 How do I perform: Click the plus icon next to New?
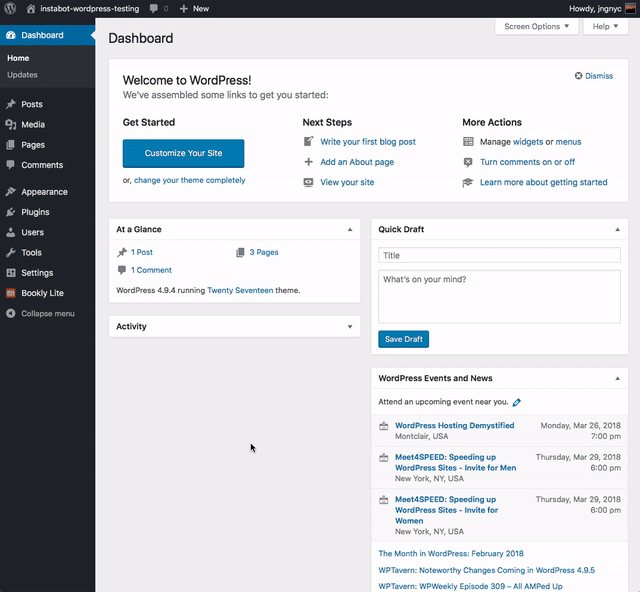184,9
